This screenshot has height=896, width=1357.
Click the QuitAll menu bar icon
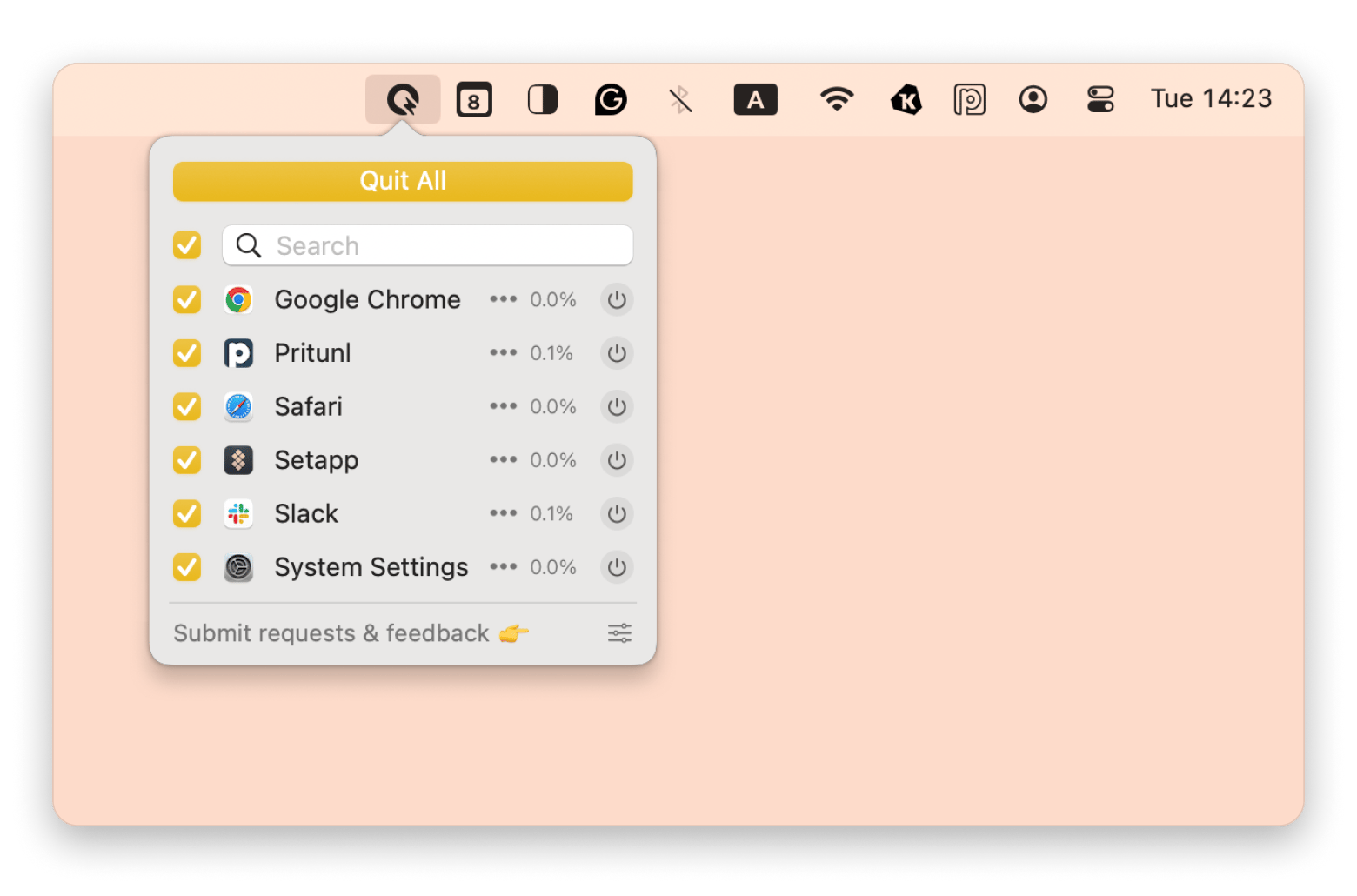pyautogui.click(x=403, y=100)
